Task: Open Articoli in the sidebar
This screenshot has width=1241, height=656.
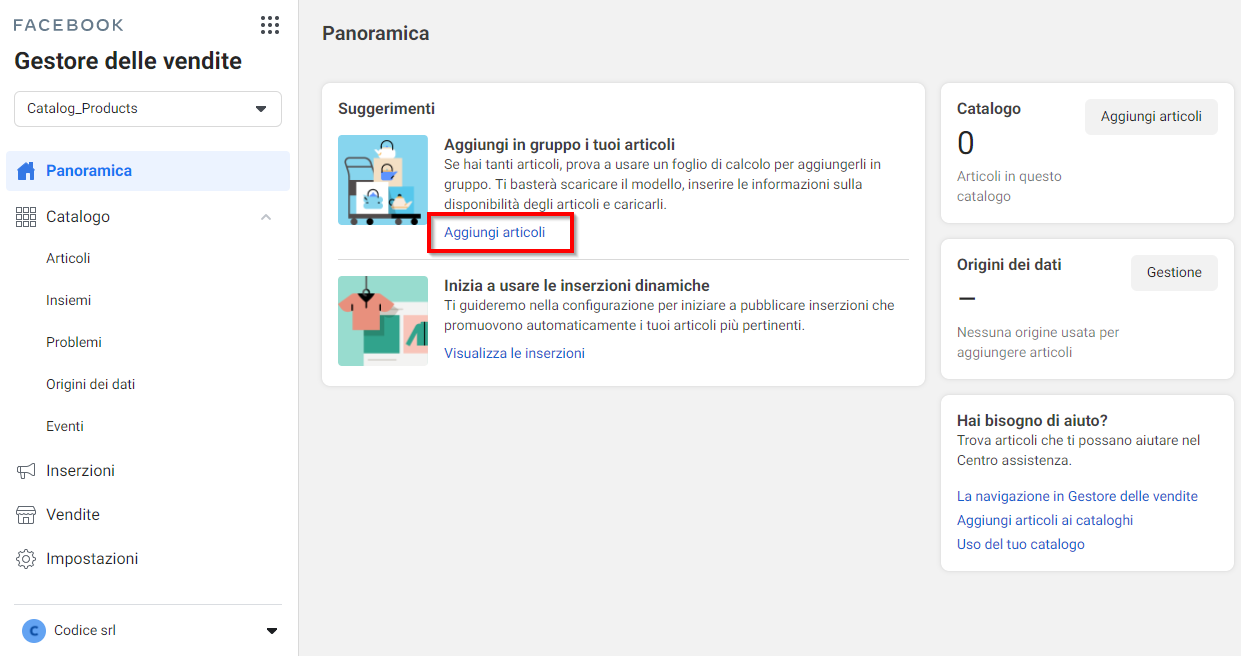Action: (x=68, y=258)
